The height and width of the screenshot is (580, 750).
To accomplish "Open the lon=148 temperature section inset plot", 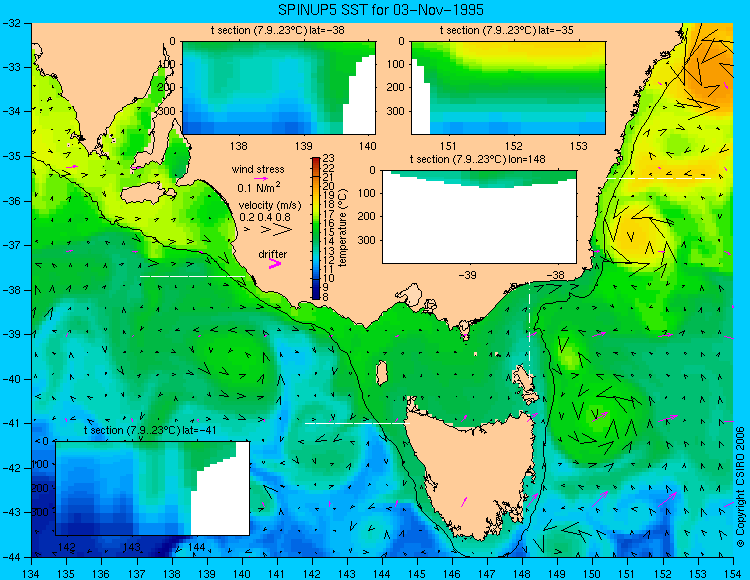I will coord(479,217).
